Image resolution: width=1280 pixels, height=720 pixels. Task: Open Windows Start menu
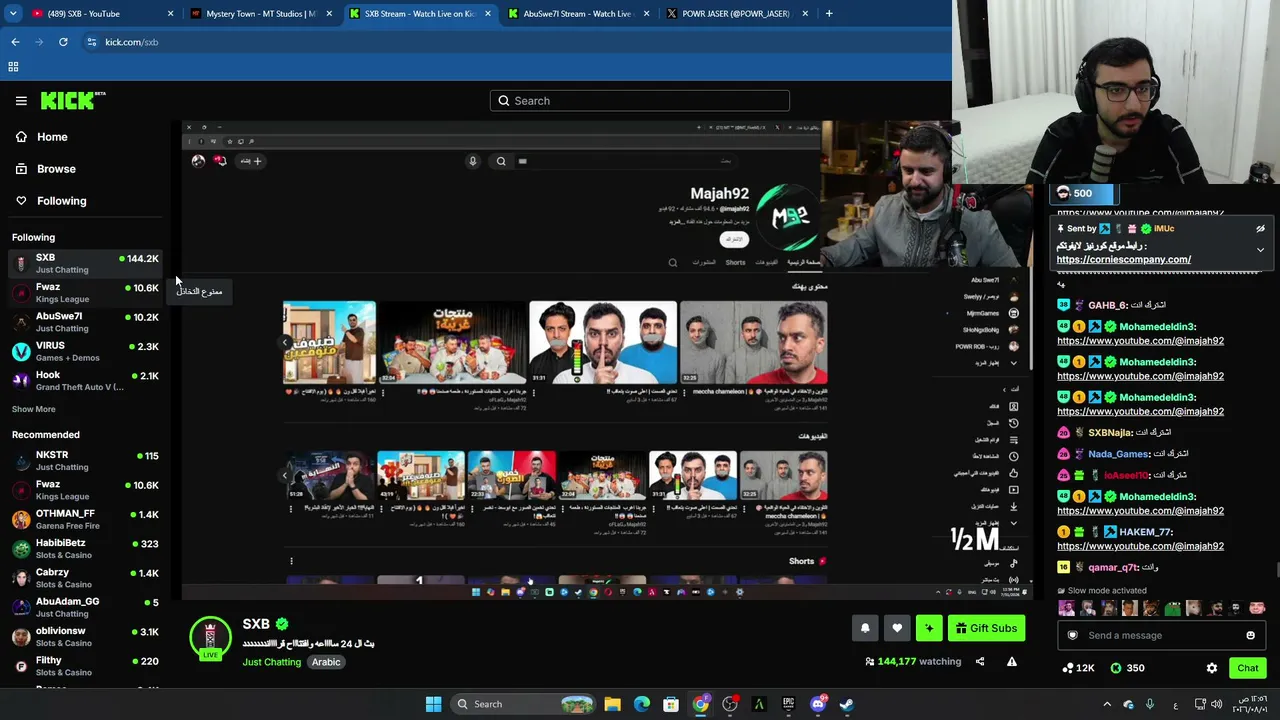(x=433, y=704)
